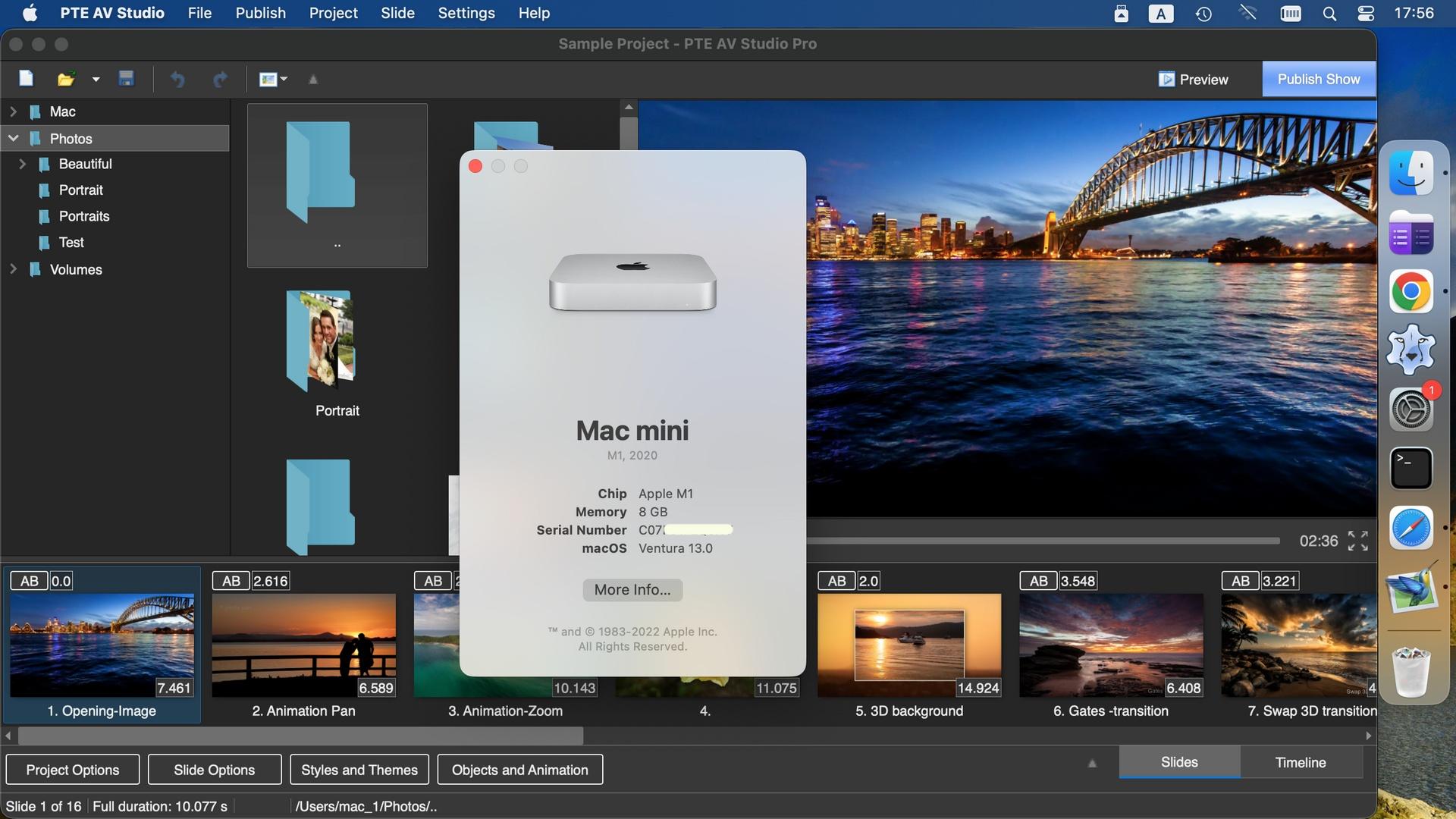Click the Save project disk icon
Viewport: 1456px width, 819px height.
click(126, 79)
